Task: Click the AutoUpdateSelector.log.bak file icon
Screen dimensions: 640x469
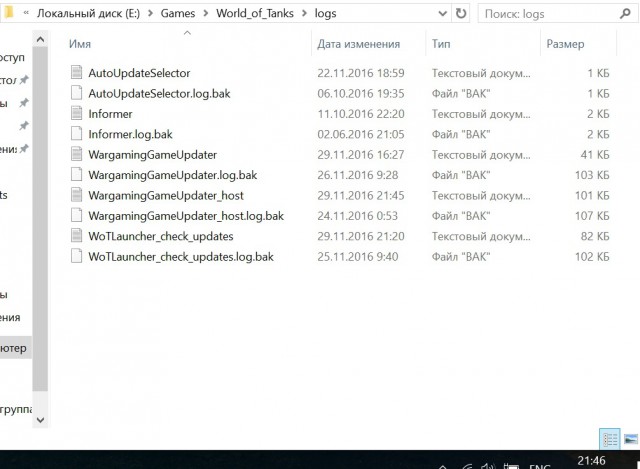Action: pos(76,93)
